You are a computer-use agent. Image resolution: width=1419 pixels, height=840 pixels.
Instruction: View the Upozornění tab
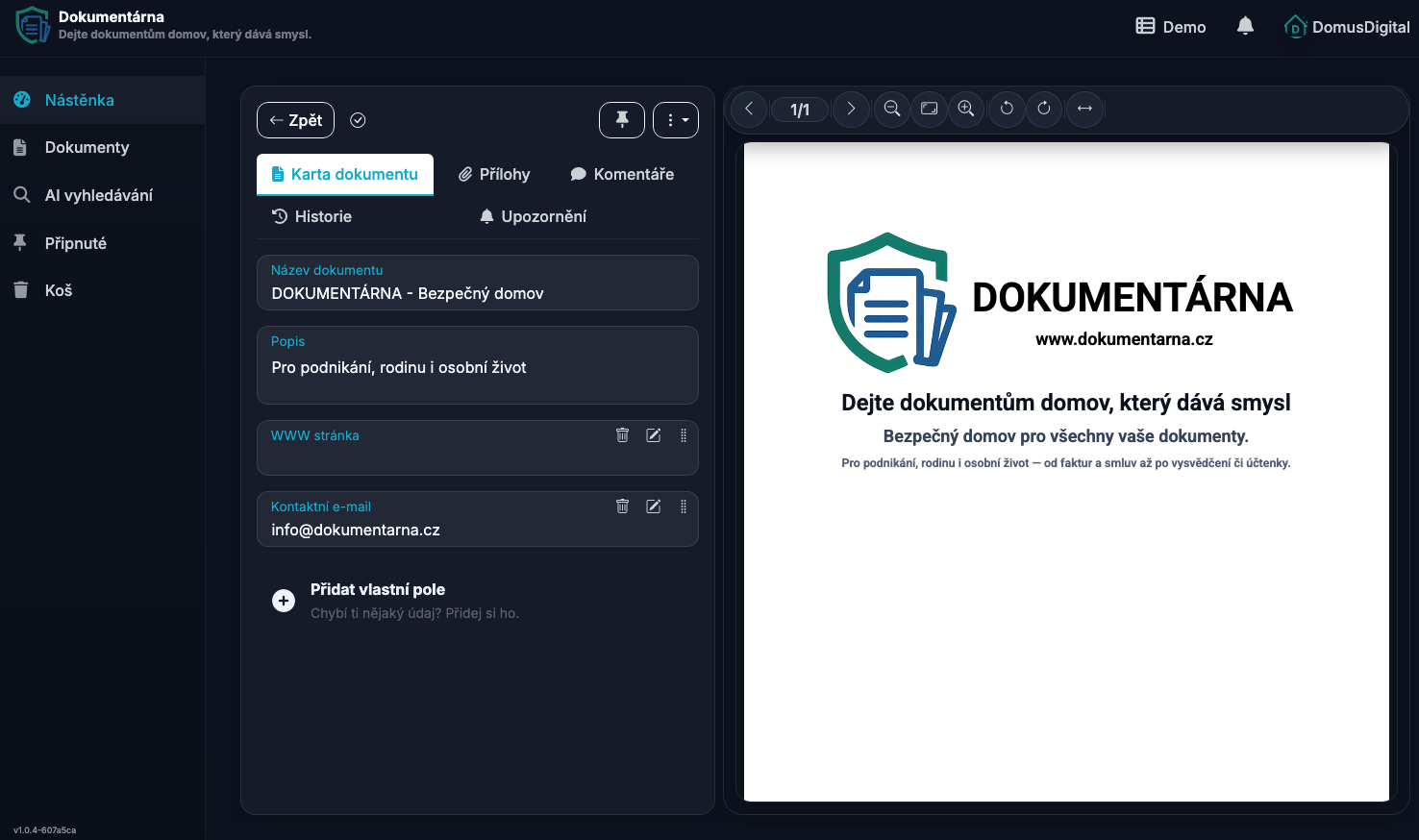point(532,216)
